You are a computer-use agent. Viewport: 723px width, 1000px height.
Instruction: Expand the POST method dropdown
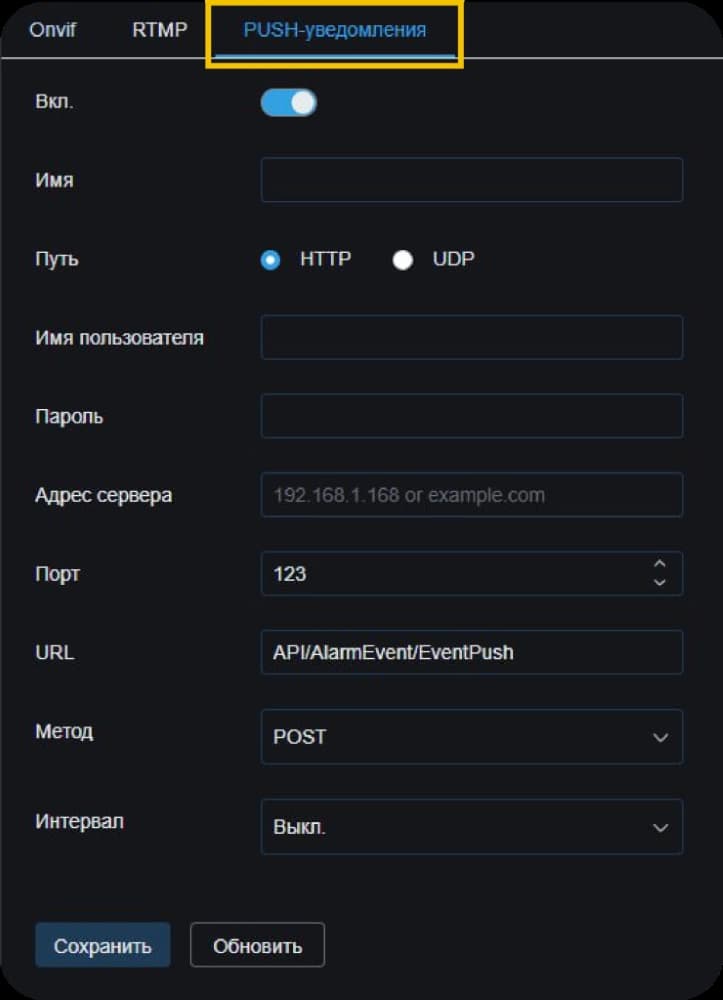tap(472, 737)
